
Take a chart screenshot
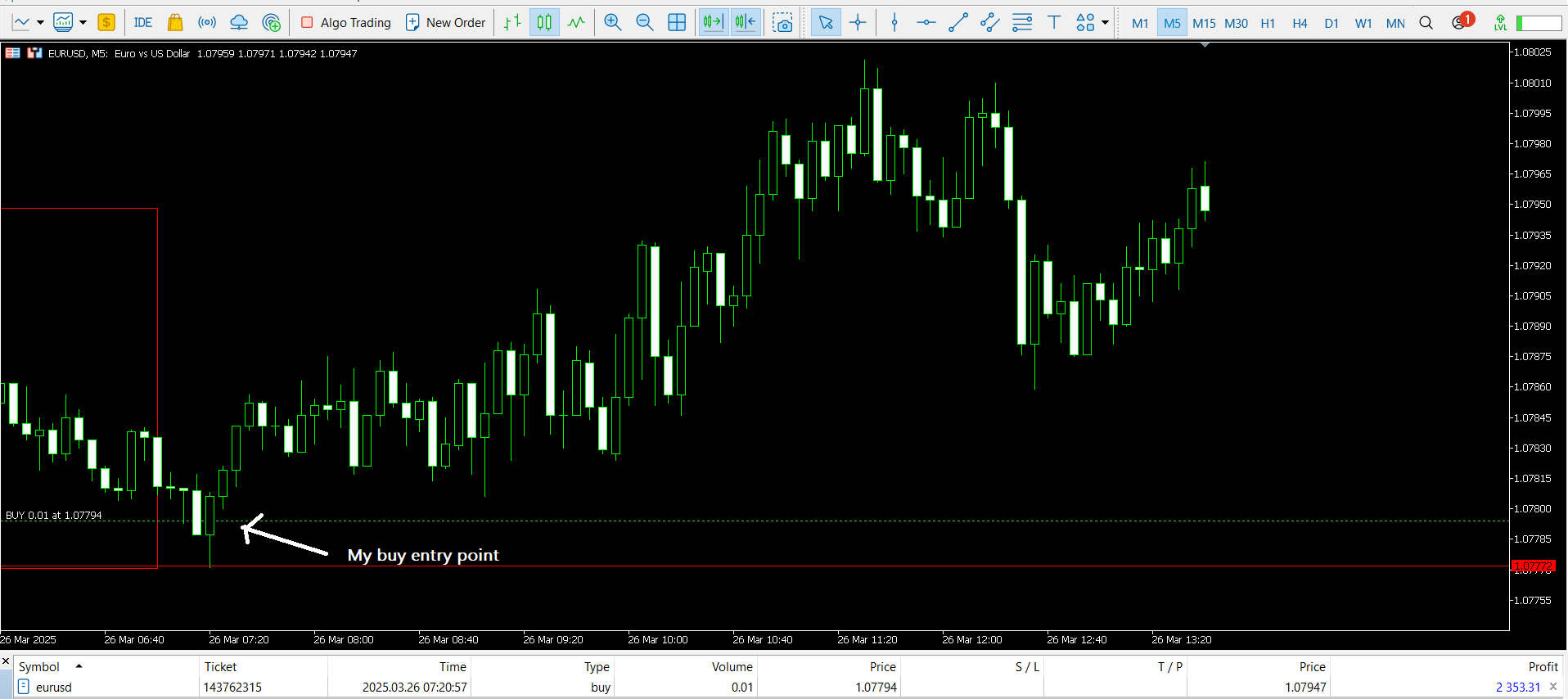[782, 23]
